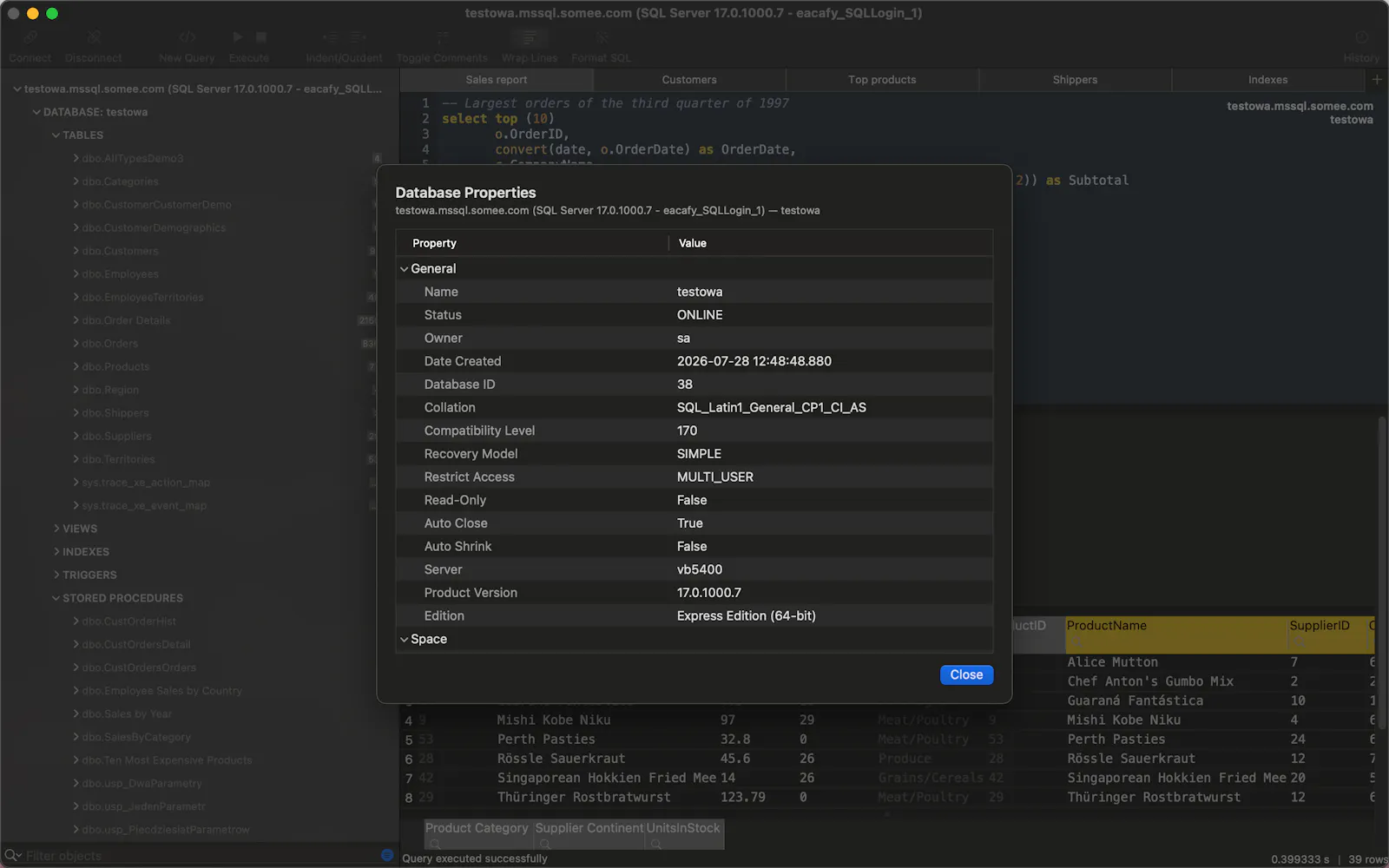Click the Format SQL toolbar icon
Image resolution: width=1389 pixels, height=868 pixels.
pyautogui.click(x=602, y=37)
